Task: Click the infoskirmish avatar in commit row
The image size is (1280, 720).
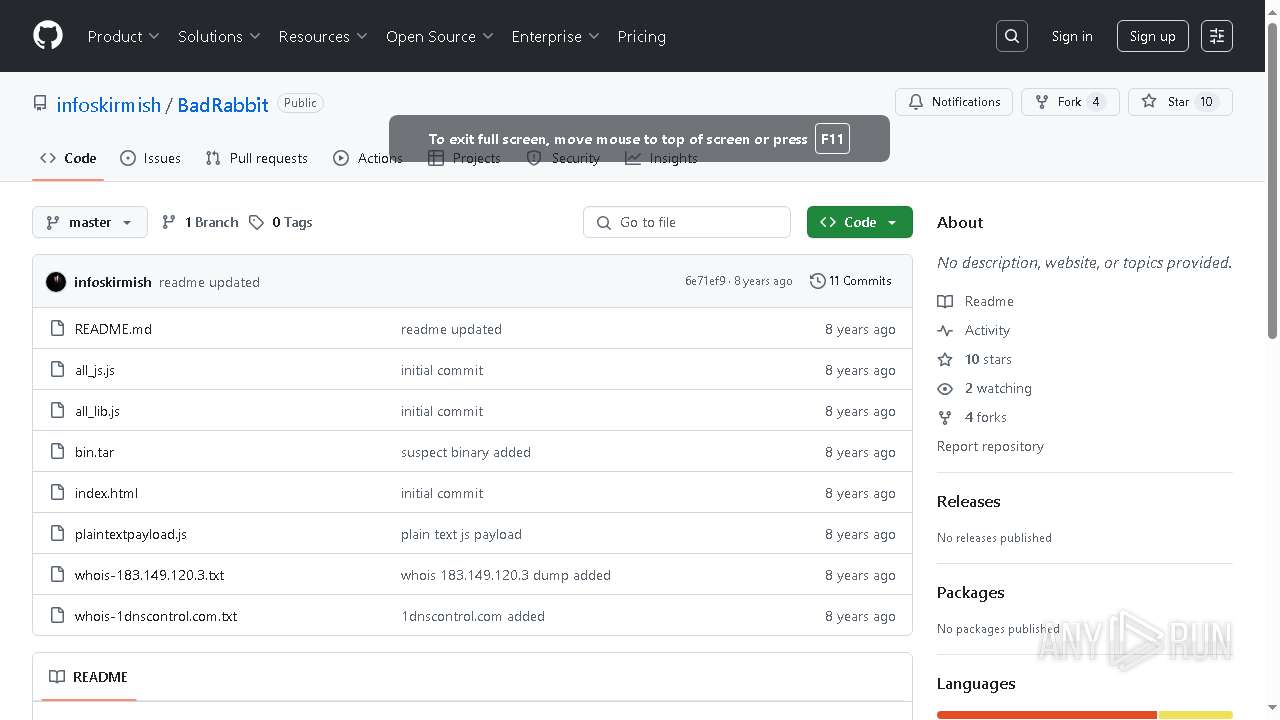Action: pyautogui.click(x=56, y=282)
